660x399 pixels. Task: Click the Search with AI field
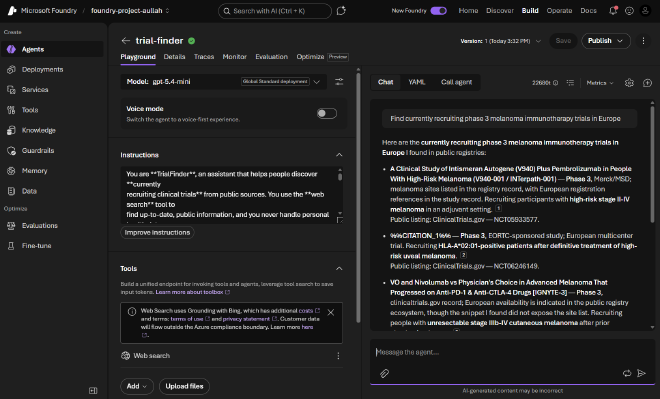tap(275, 11)
